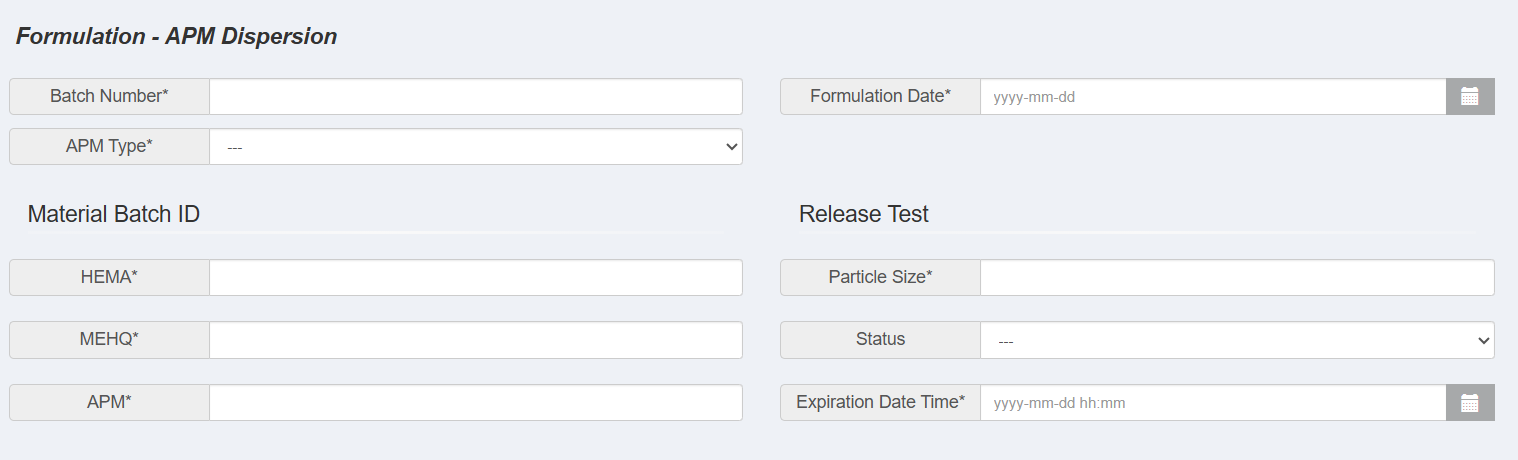Click the "HEMA*" field label
This screenshot has width=1518, height=460.
[109, 278]
